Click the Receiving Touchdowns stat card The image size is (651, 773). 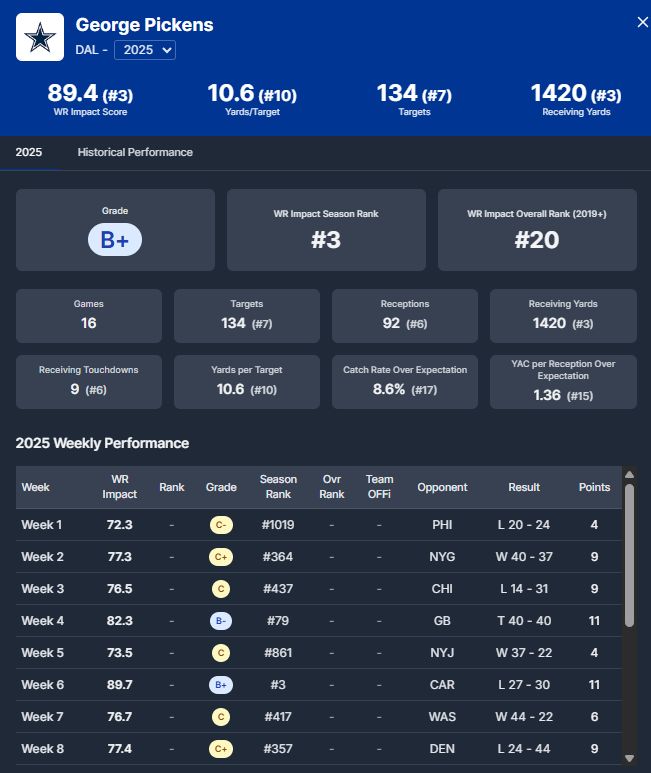coord(88,381)
